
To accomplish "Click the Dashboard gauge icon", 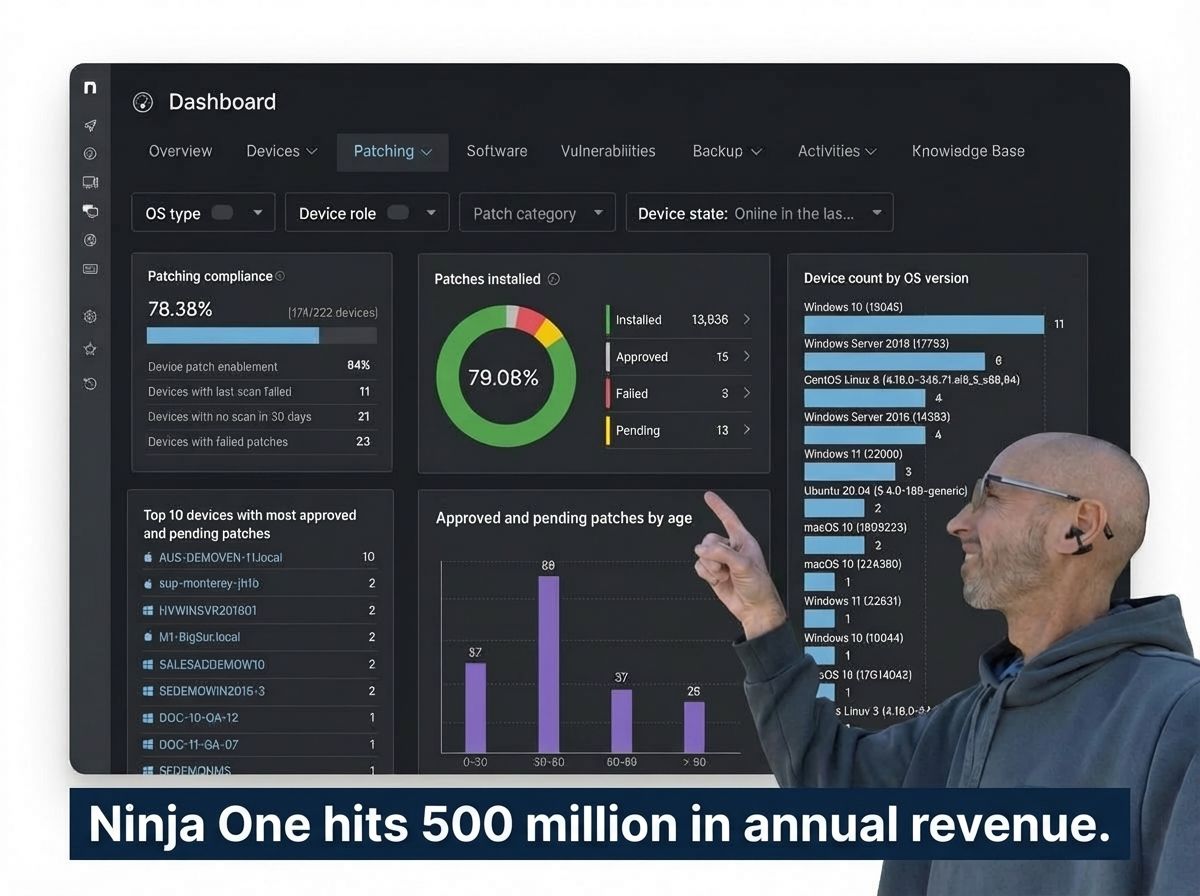I will pyautogui.click(x=143, y=102).
